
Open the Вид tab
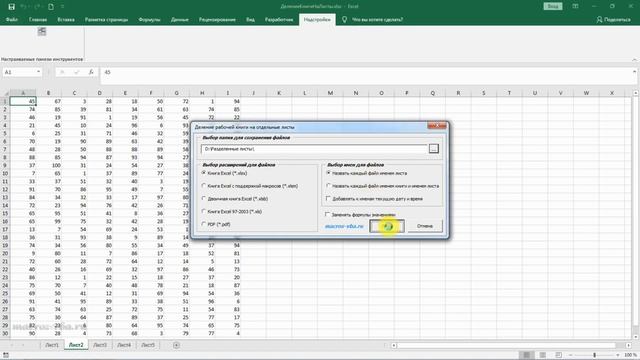tap(250, 19)
